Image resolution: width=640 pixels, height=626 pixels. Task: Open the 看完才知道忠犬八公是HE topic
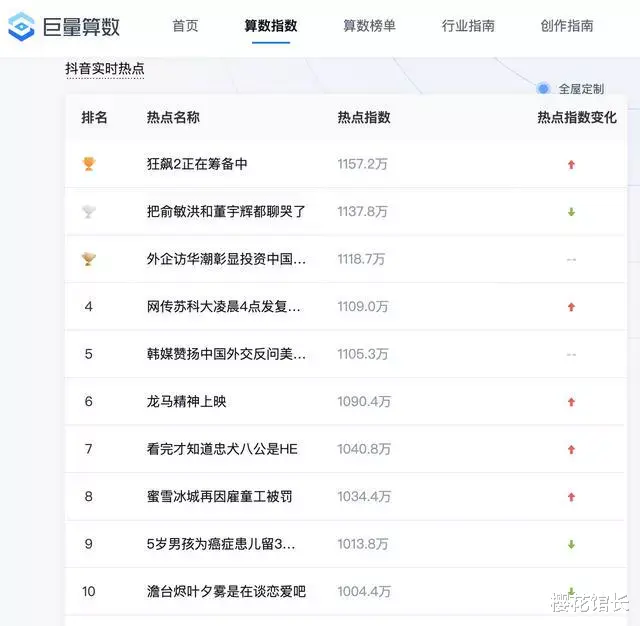[222, 449]
